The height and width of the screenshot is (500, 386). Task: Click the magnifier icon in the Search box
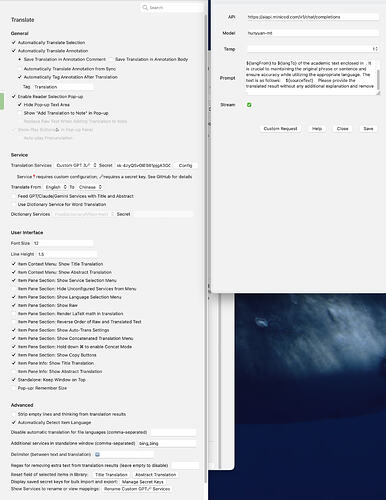click(x=145, y=7)
